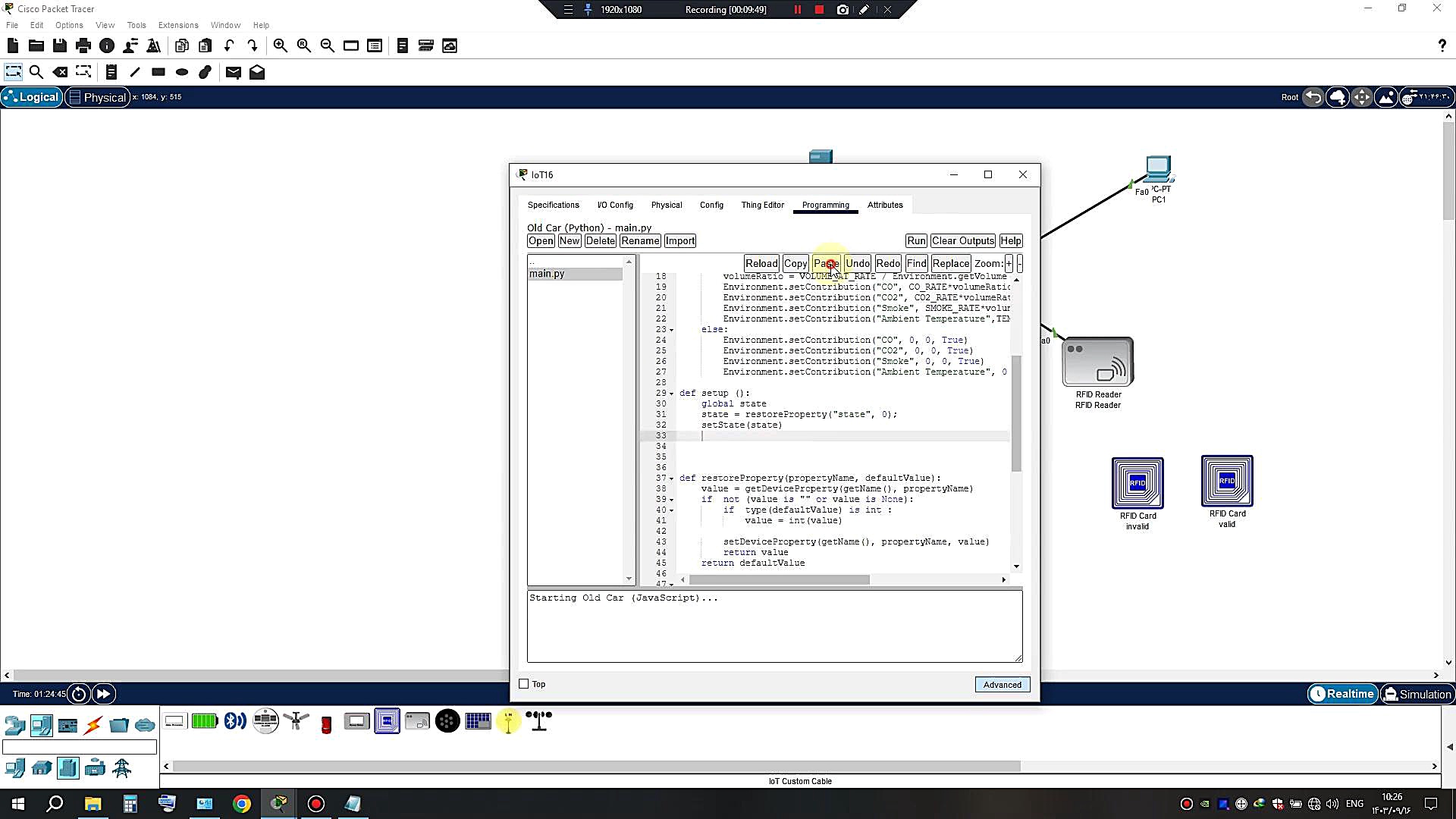Select the RFID card device in list
1456x819 pixels.
(x=387, y=721)
